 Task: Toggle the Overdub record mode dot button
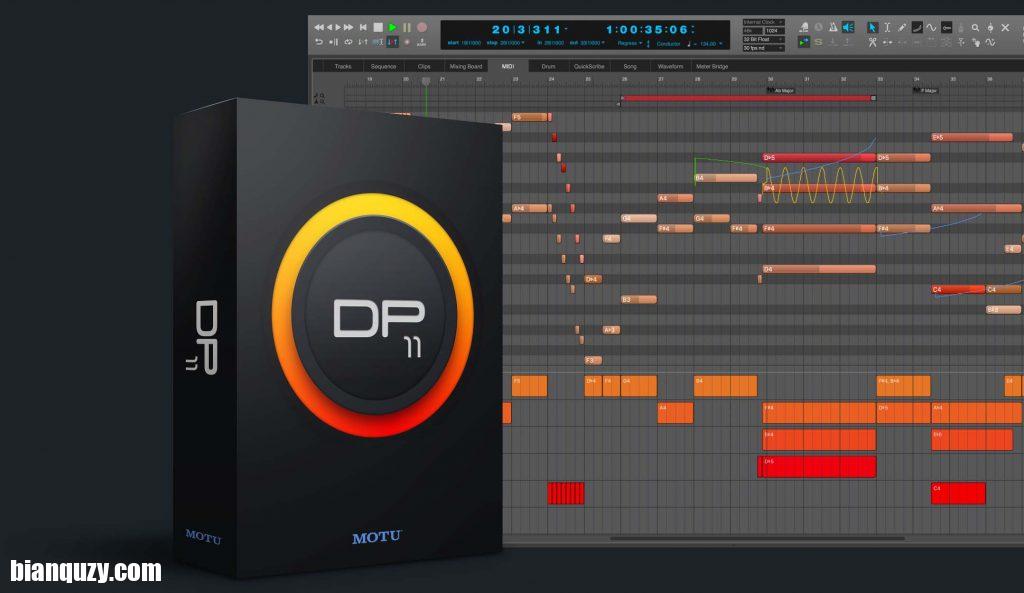pos(407,42)
